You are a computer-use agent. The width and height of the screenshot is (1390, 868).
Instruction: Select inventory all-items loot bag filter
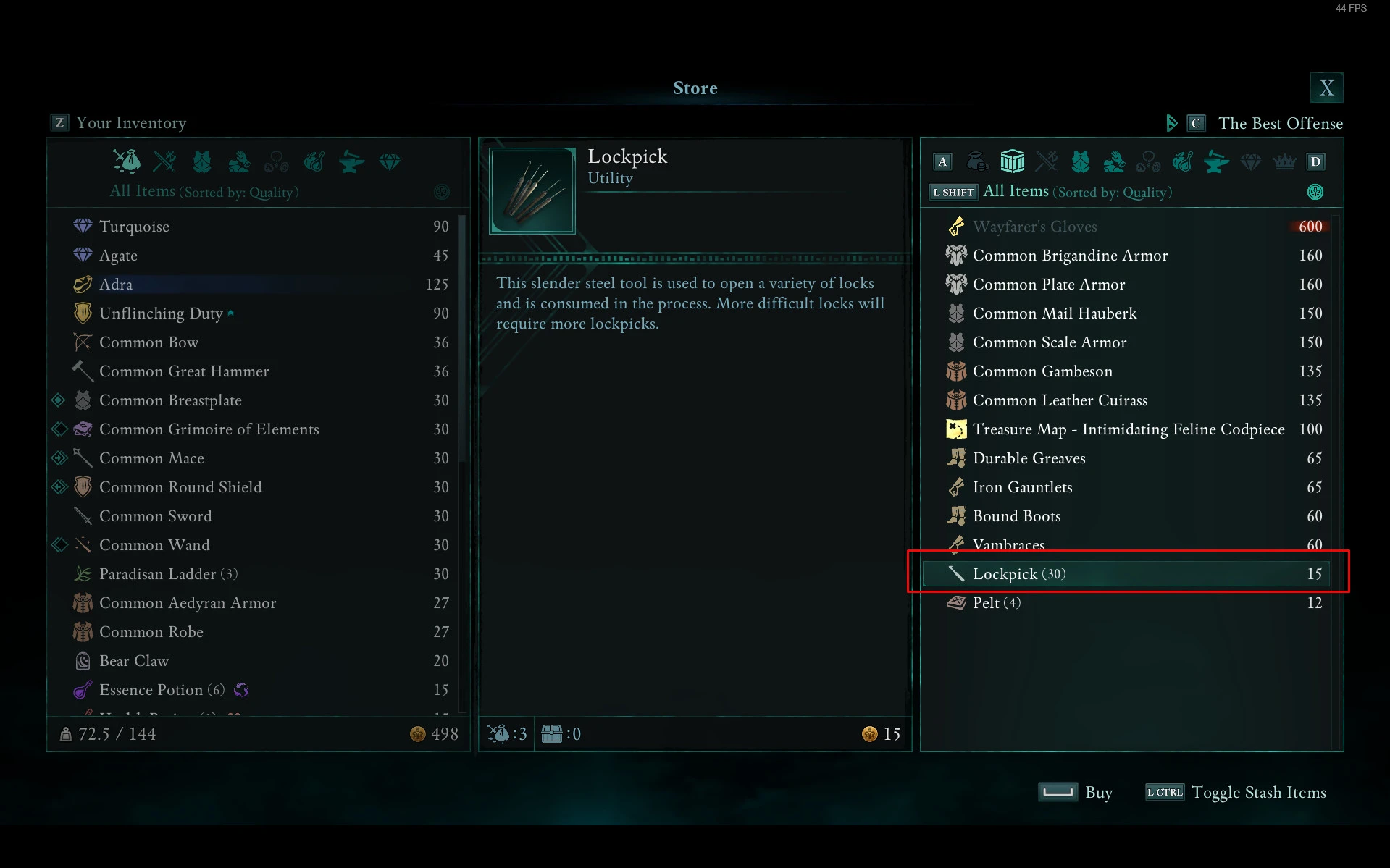tap(127, 161)
